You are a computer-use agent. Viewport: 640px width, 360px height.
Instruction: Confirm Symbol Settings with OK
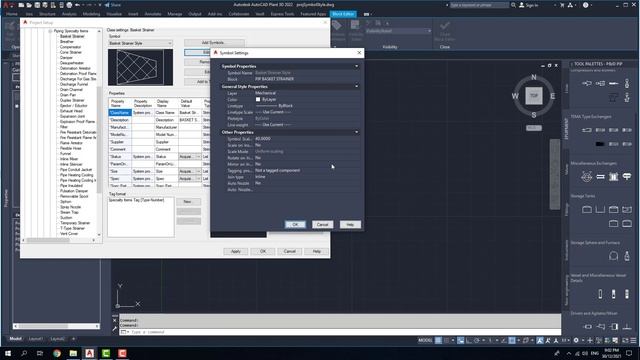(295, 224)
